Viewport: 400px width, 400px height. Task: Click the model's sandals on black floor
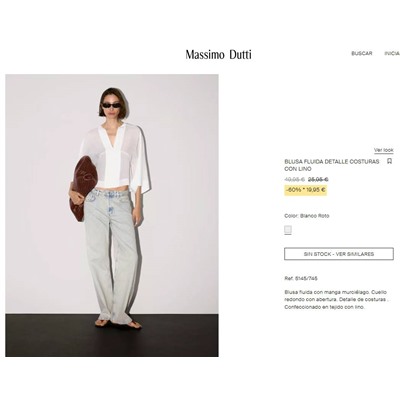pos(118,323)
